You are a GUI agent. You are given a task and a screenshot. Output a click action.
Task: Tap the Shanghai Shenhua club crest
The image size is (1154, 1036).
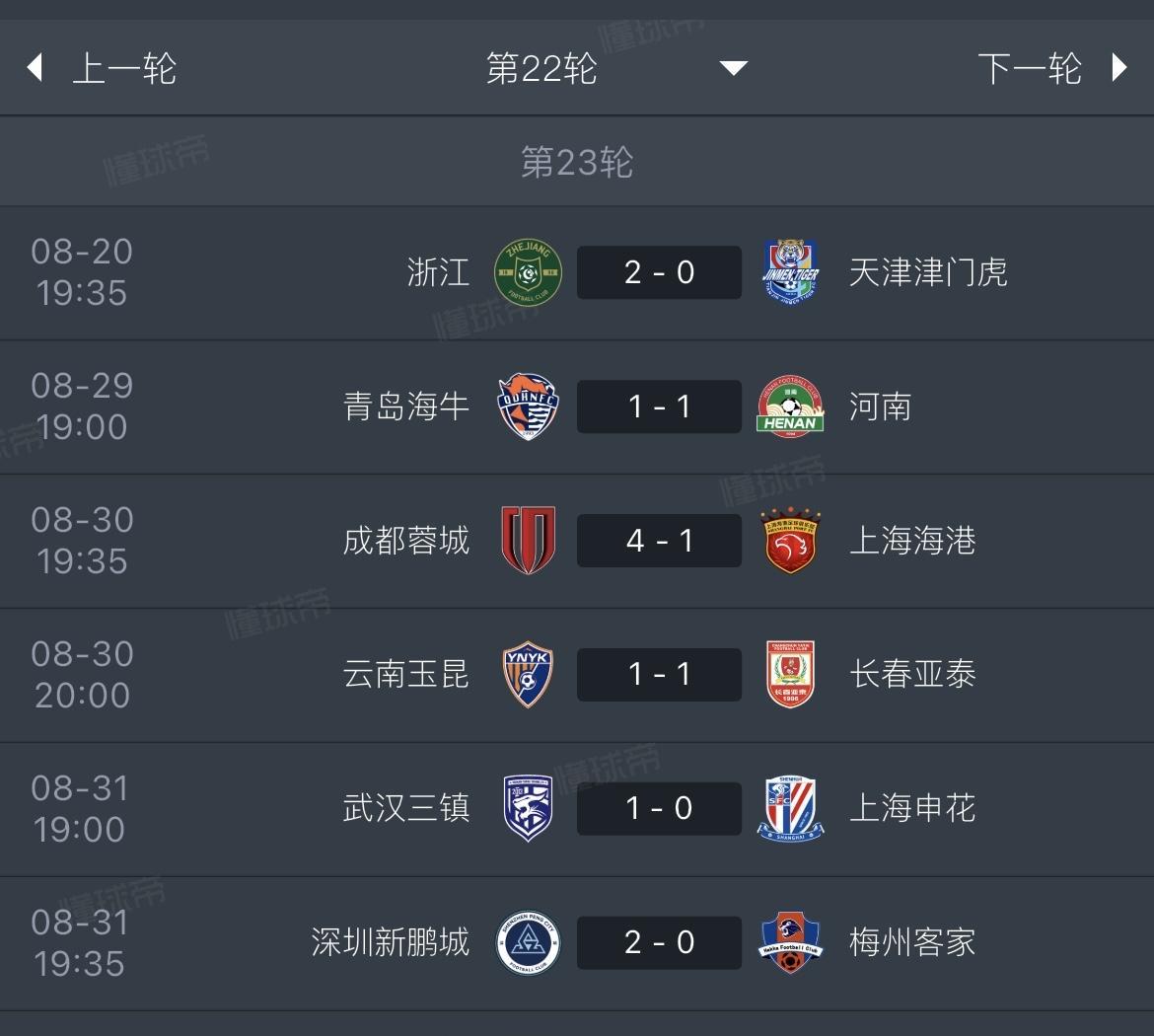click(x=790, y=809)
